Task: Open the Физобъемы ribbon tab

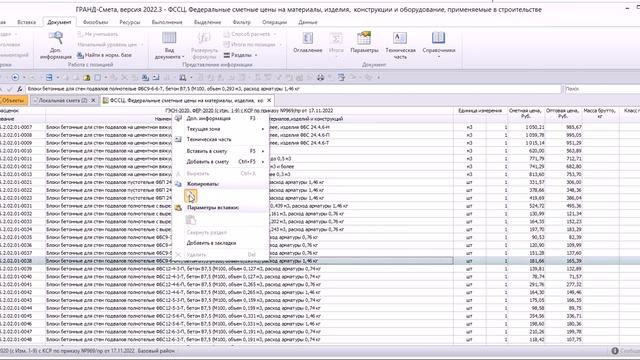Action: [x=95, y=22]
